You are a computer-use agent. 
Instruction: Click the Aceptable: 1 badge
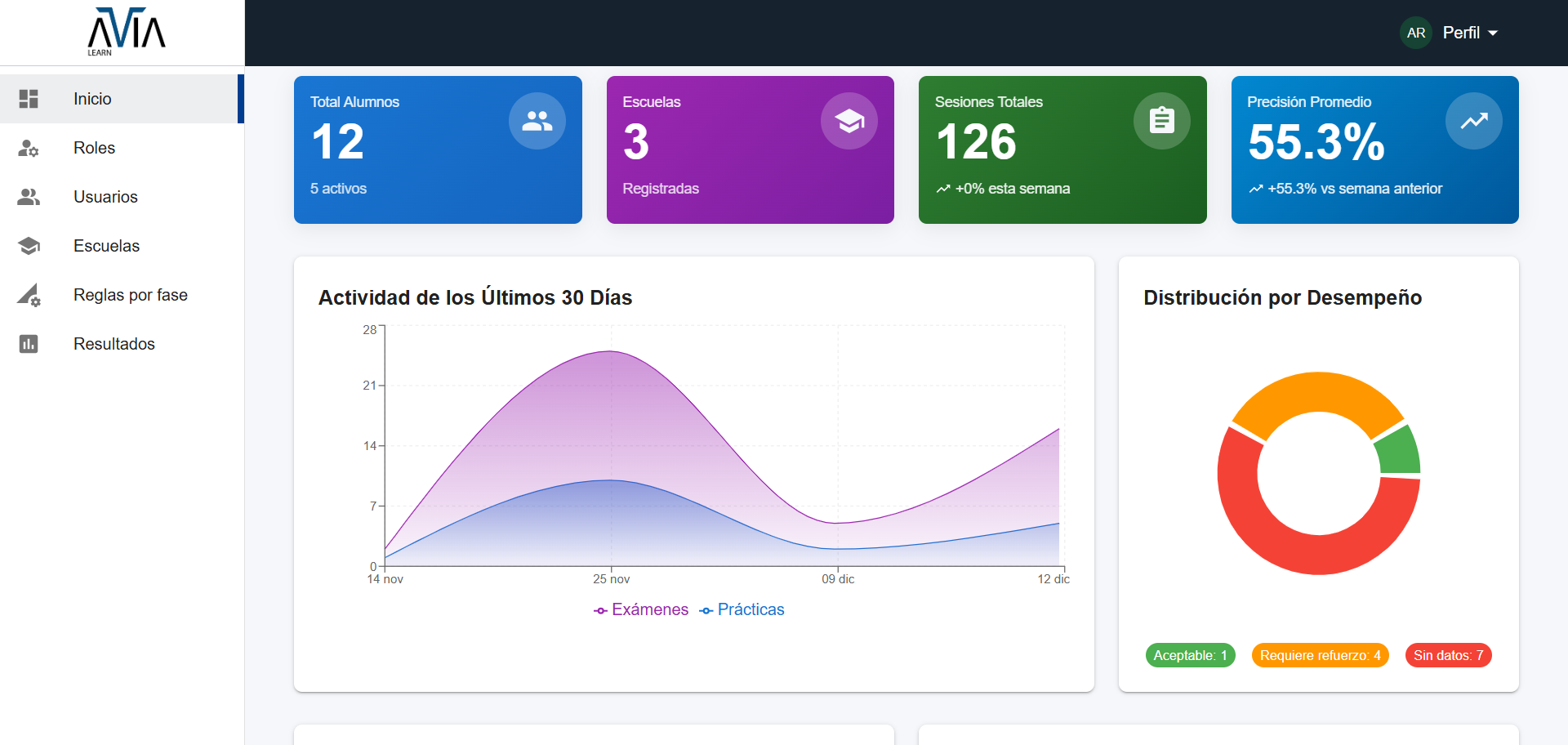[1190, 655]
